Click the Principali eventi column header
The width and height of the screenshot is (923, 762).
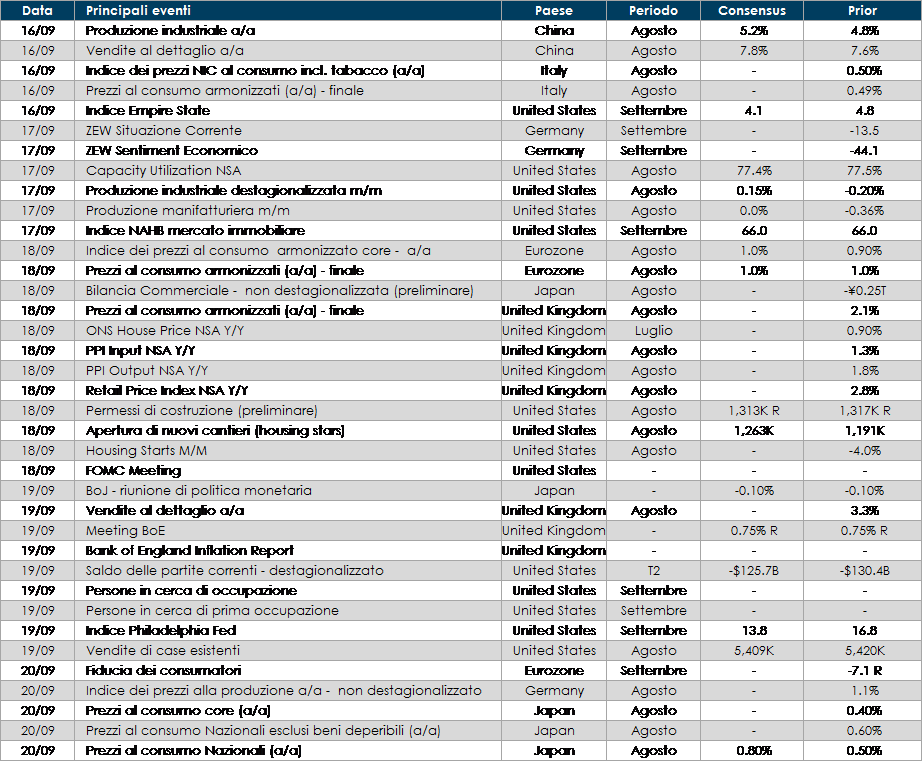138,11
